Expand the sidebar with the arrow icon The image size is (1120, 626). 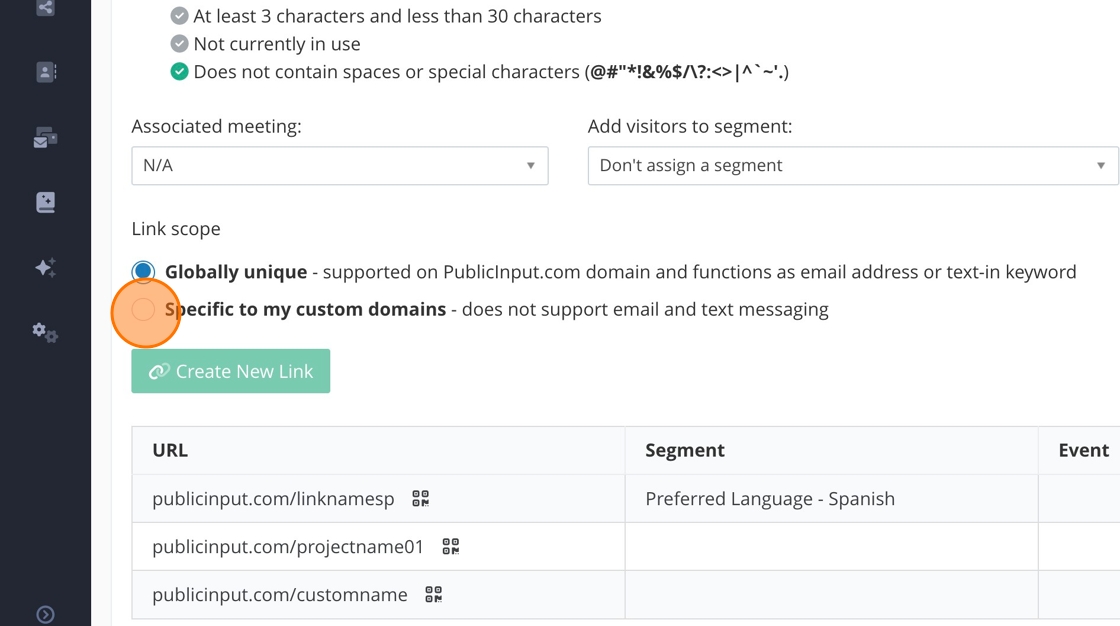point(45,614)
